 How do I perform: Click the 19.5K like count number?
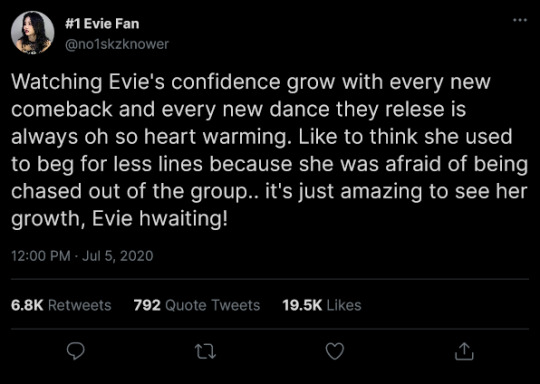pyautogui.click(x=302, y=305)
